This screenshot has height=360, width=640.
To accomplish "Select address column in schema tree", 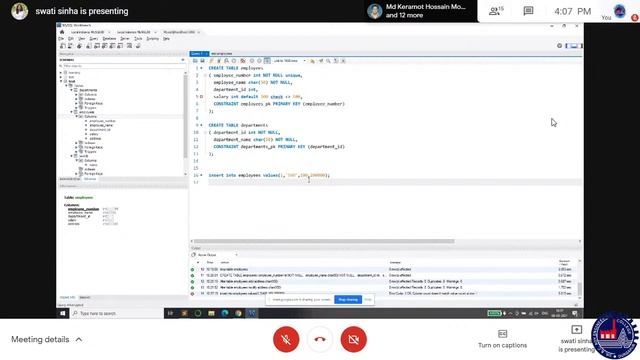I will (95, 139).
